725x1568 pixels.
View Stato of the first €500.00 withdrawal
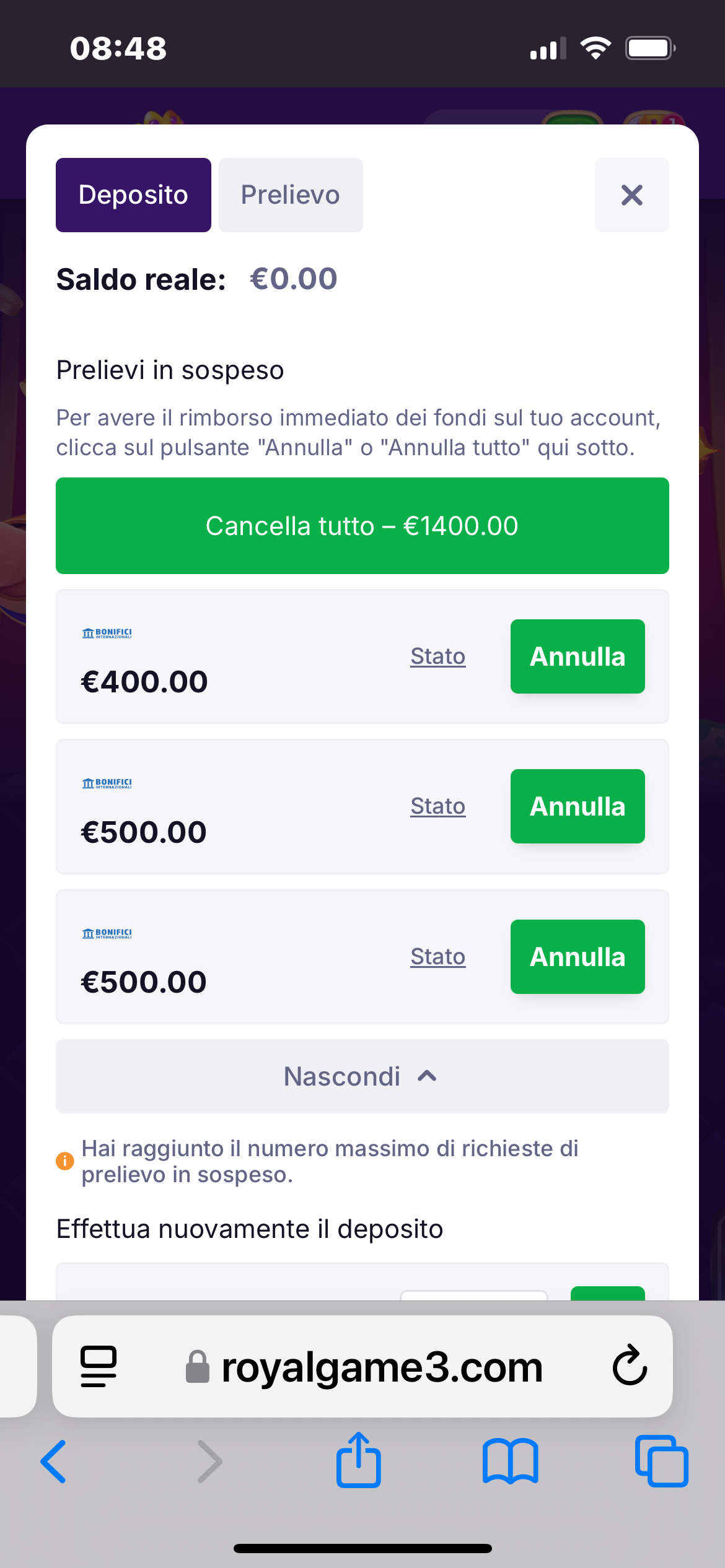pos(437,806)
